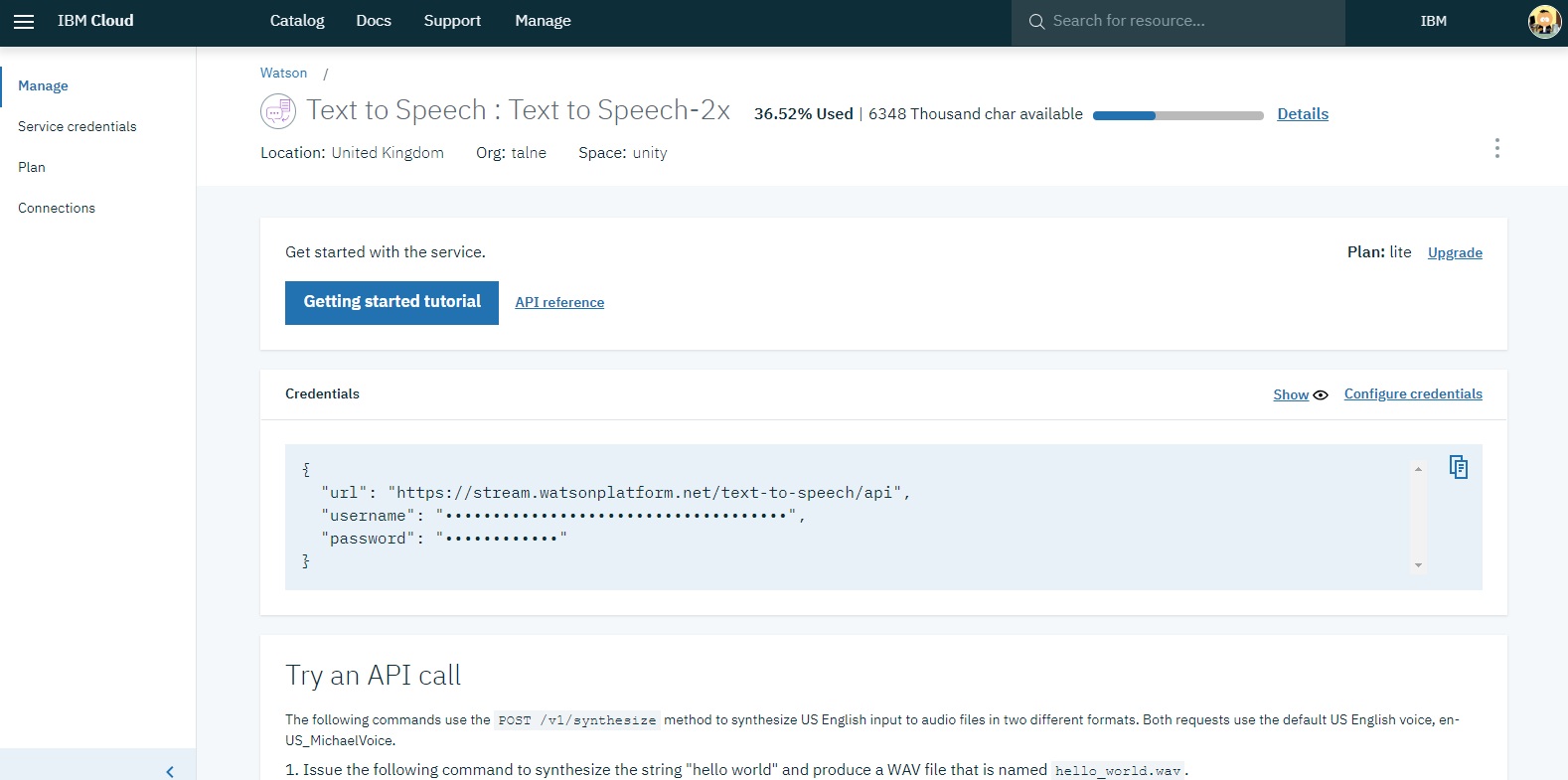Open the Manage menu in top bar
The height and width of the screenshot is (780, 1568).
543,21
